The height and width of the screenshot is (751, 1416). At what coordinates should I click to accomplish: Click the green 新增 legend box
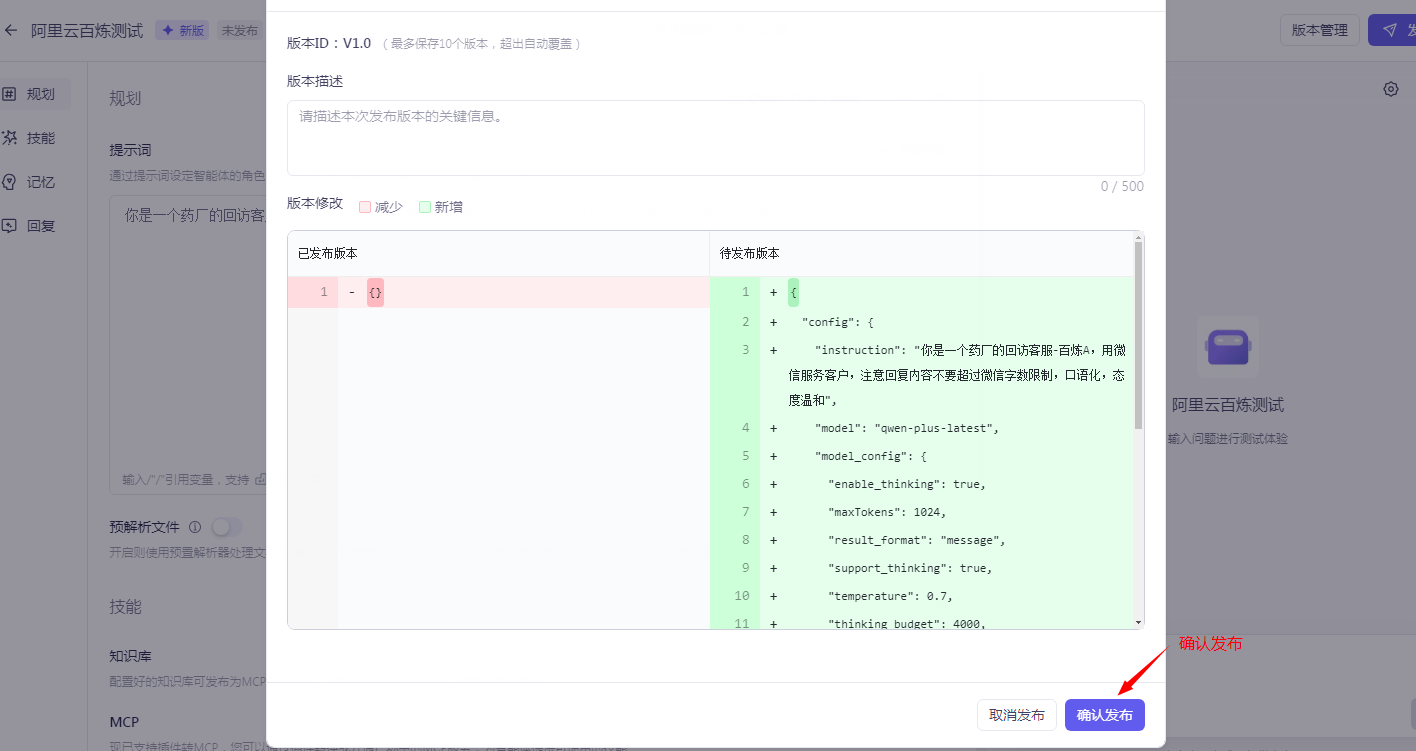(425, 207)
